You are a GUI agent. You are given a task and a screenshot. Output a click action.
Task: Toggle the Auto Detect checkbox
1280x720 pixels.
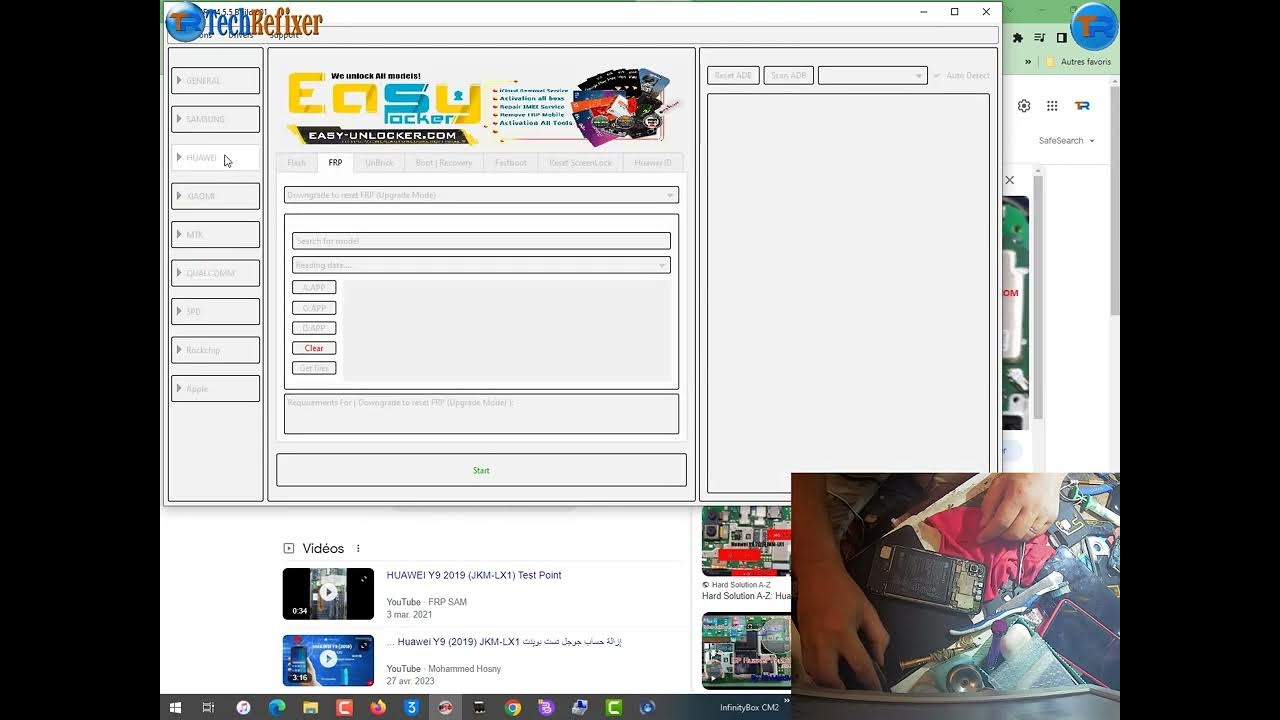[961, 76]
